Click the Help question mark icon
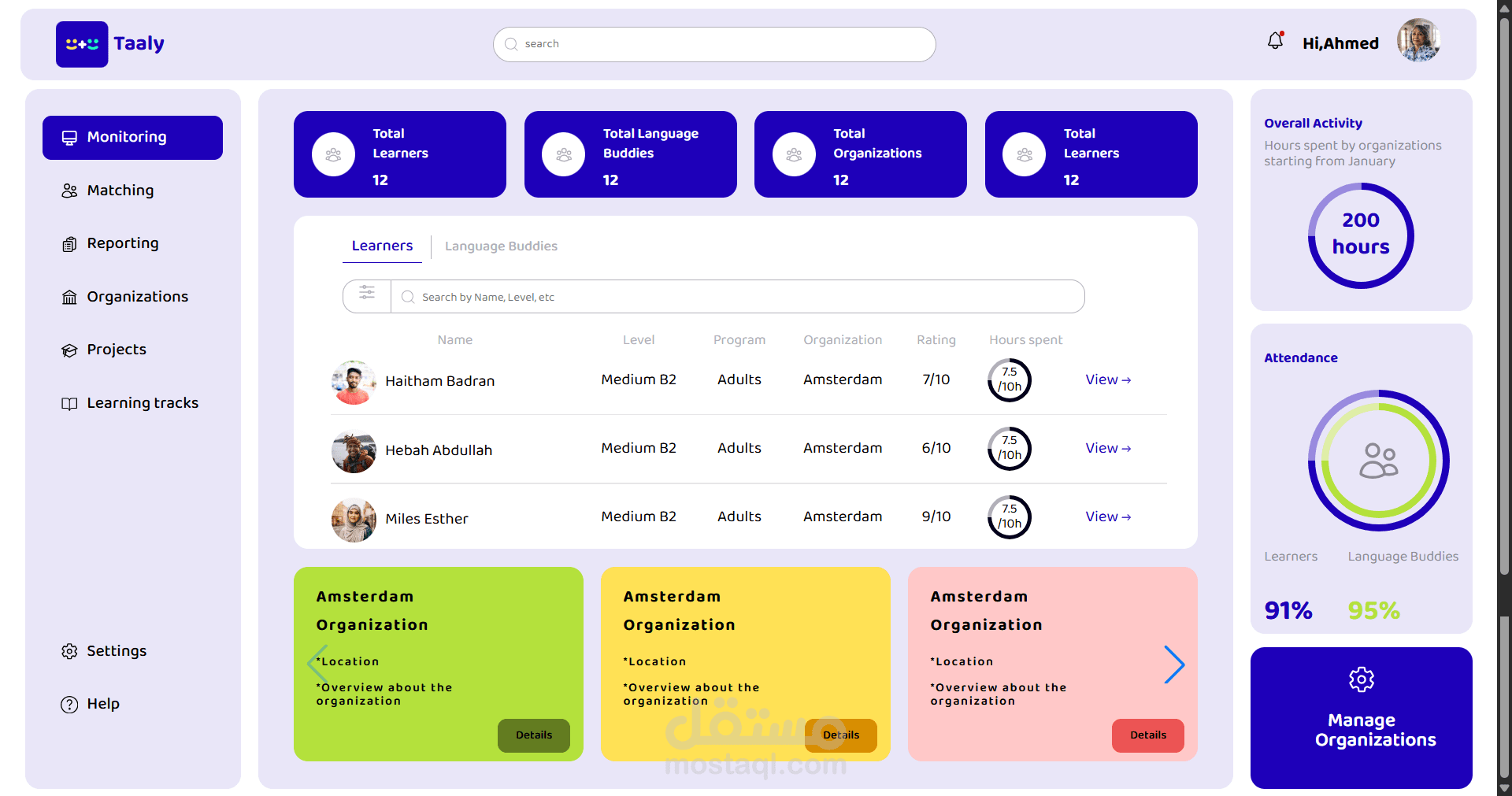This screenshot has width=1512, height=796. point(69,704)
